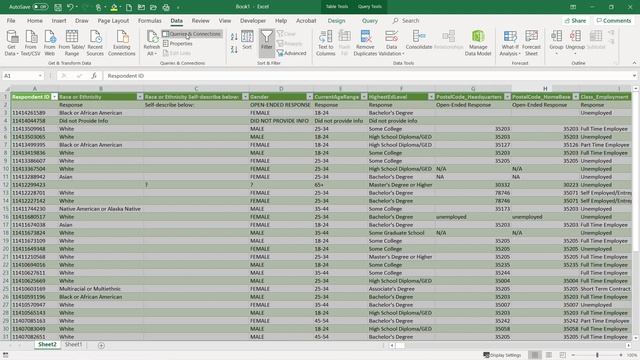Click Text to Columns
The height and width of the screenshot is (360, 640).
(326, 43)
